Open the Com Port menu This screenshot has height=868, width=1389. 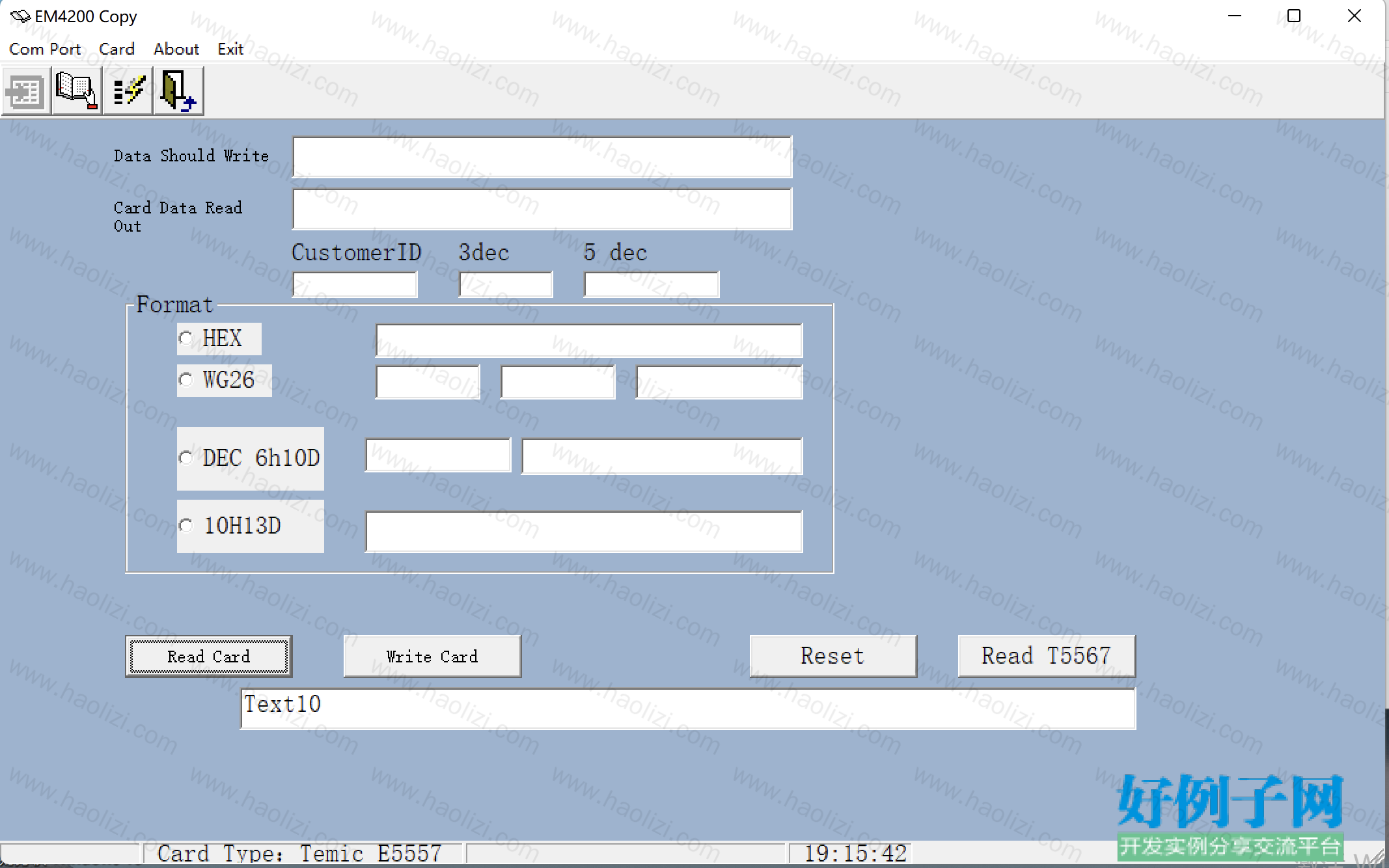[45, 49]
